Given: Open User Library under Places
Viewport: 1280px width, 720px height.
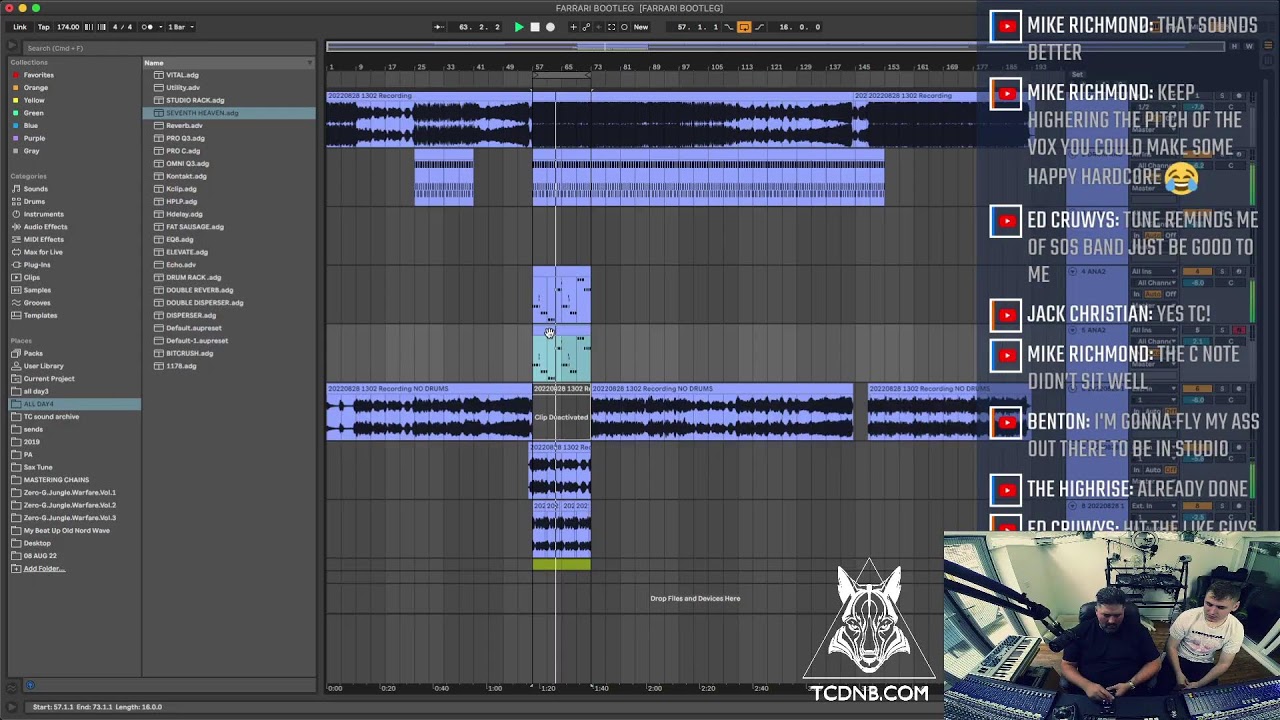Looking at the screenshot, I should [43, 366].
